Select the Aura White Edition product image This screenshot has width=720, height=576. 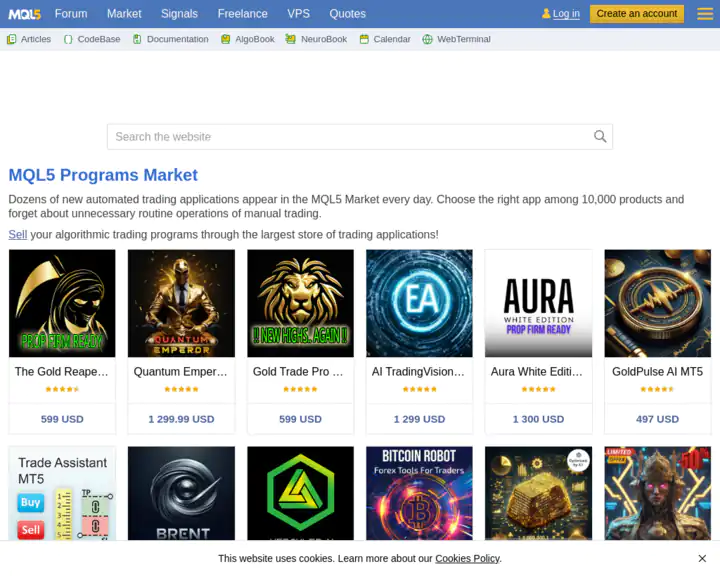coord(538,303)
